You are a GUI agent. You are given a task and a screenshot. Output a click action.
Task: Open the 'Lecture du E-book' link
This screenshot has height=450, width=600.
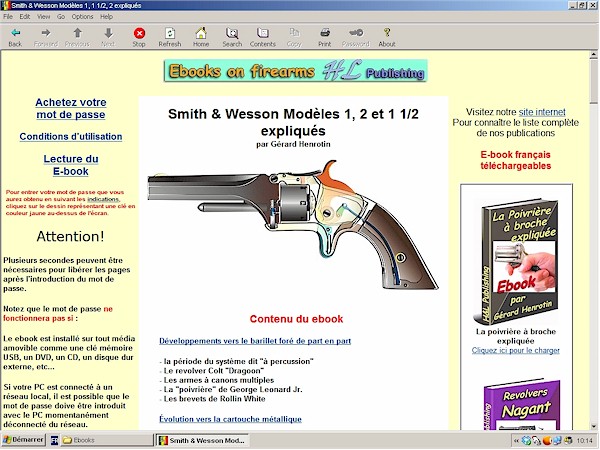pyautogui.click(x=71, y=165)
